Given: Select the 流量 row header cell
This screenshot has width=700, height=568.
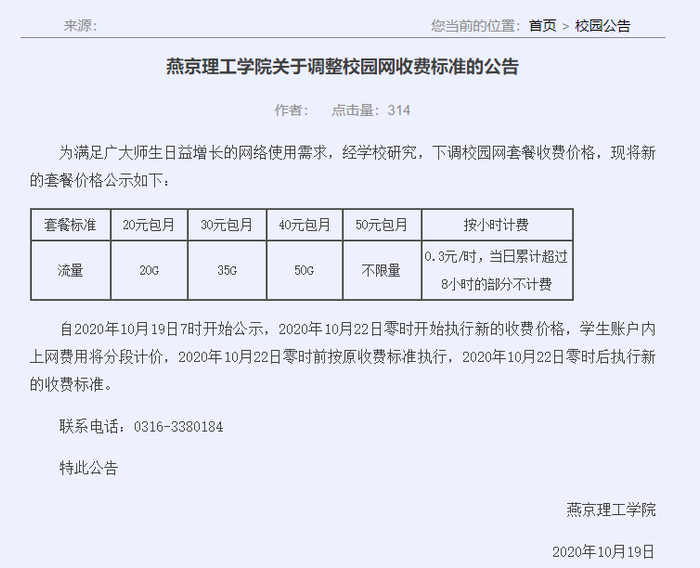Looking at the screenshot, I should point(71,271).
